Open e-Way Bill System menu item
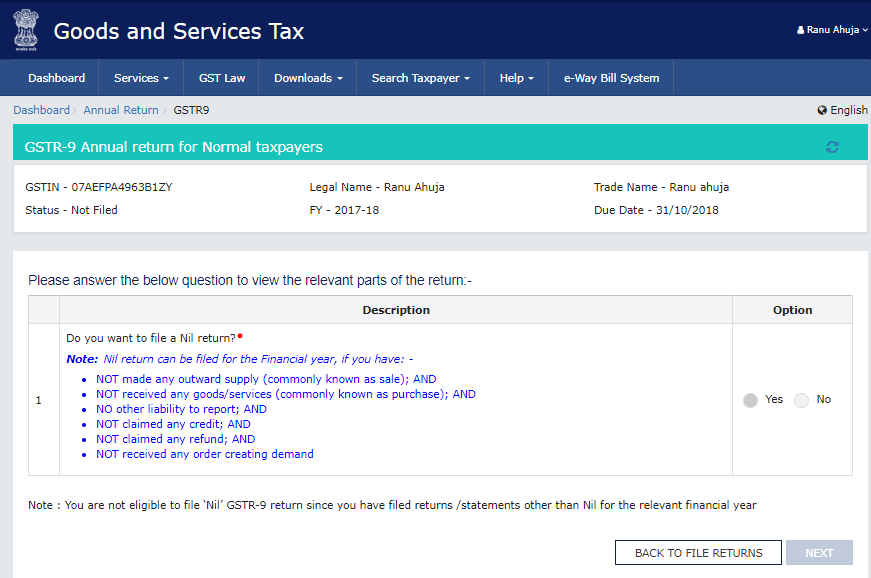The image size is (871, 578). 611,78
